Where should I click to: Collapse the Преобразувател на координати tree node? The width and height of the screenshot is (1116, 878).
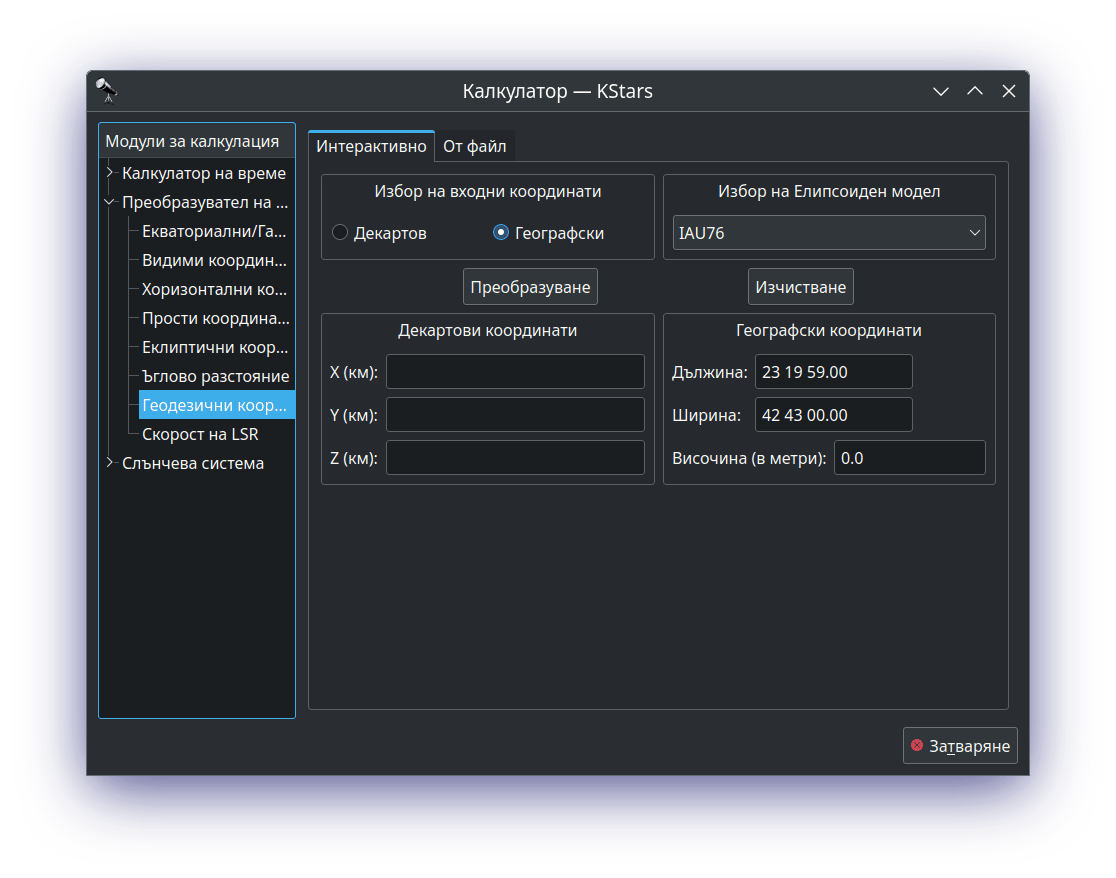(x=110, y=202)
